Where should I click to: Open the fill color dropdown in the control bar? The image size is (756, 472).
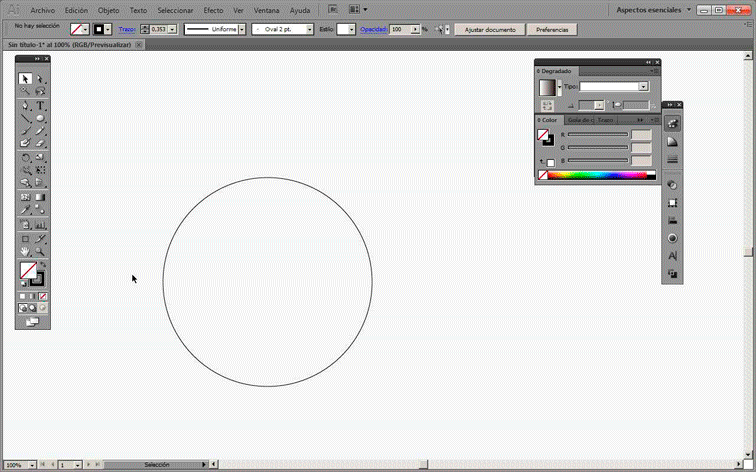(x=85, y=29)
